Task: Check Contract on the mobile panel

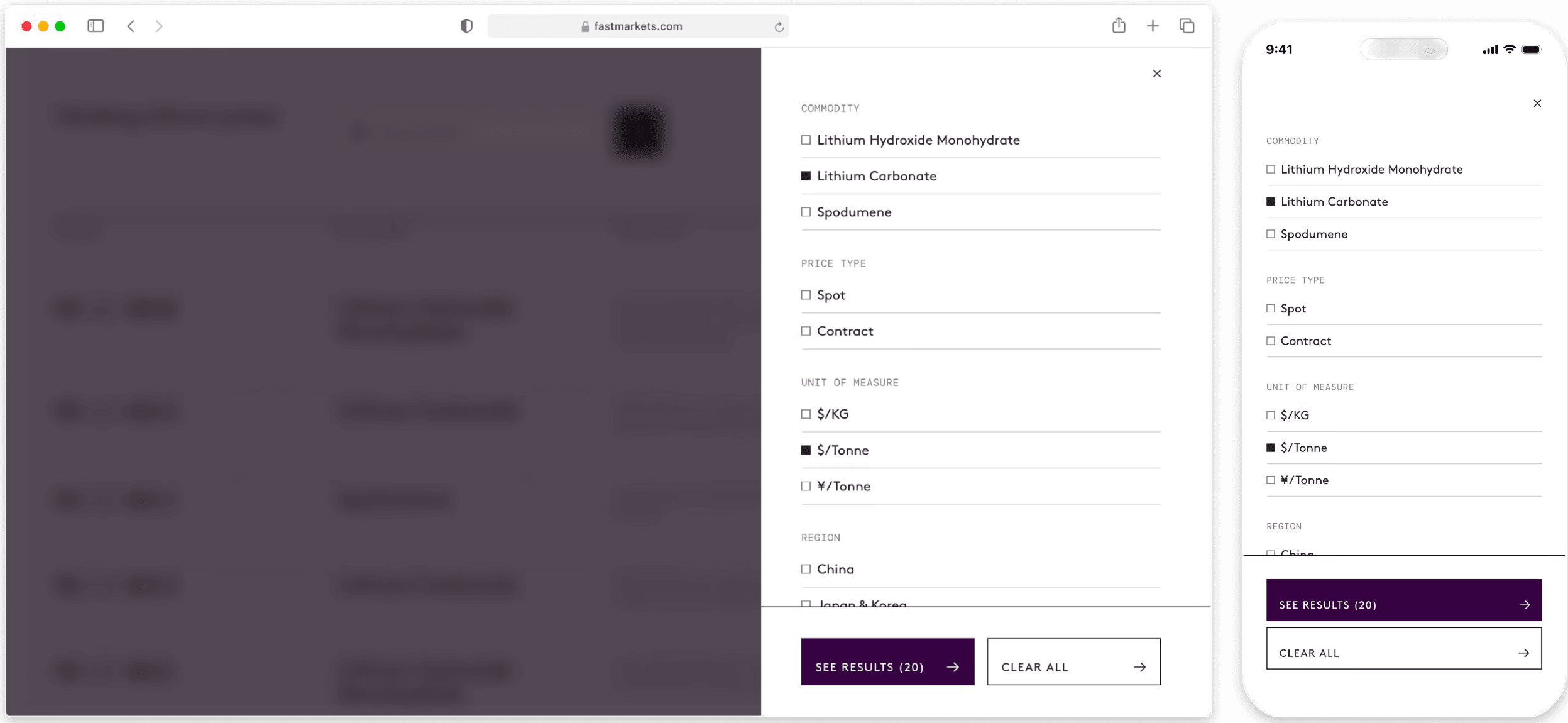Action: coord(1271,341)
